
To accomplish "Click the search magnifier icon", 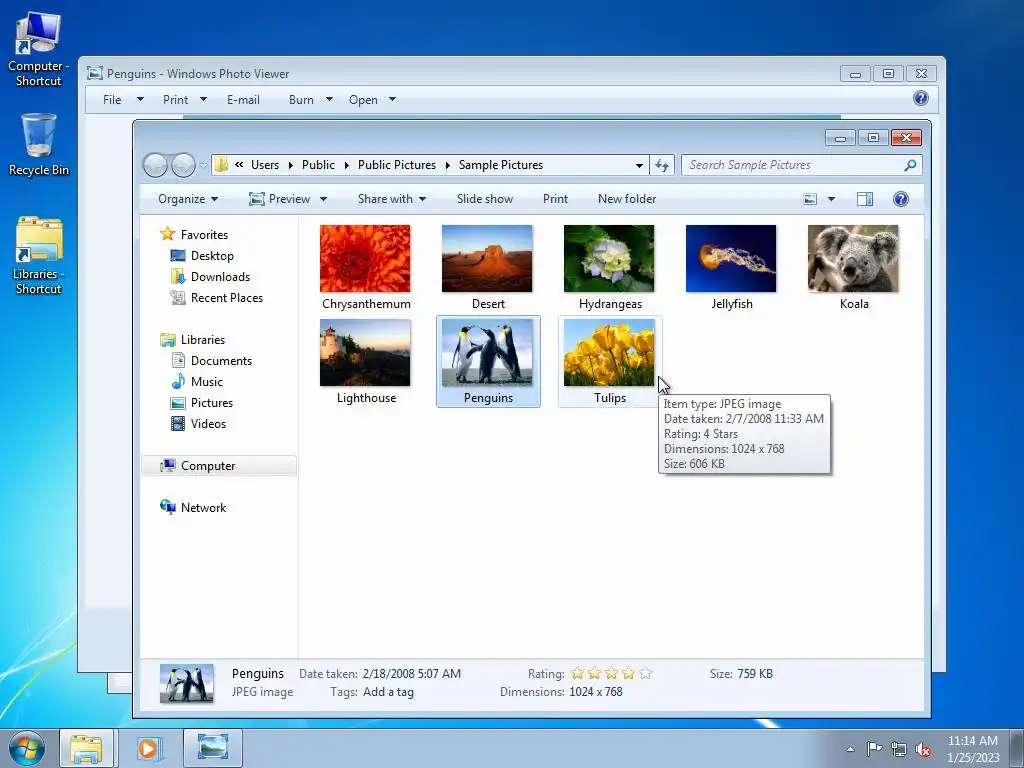I will pyautogui.click(x=910, y=165).
